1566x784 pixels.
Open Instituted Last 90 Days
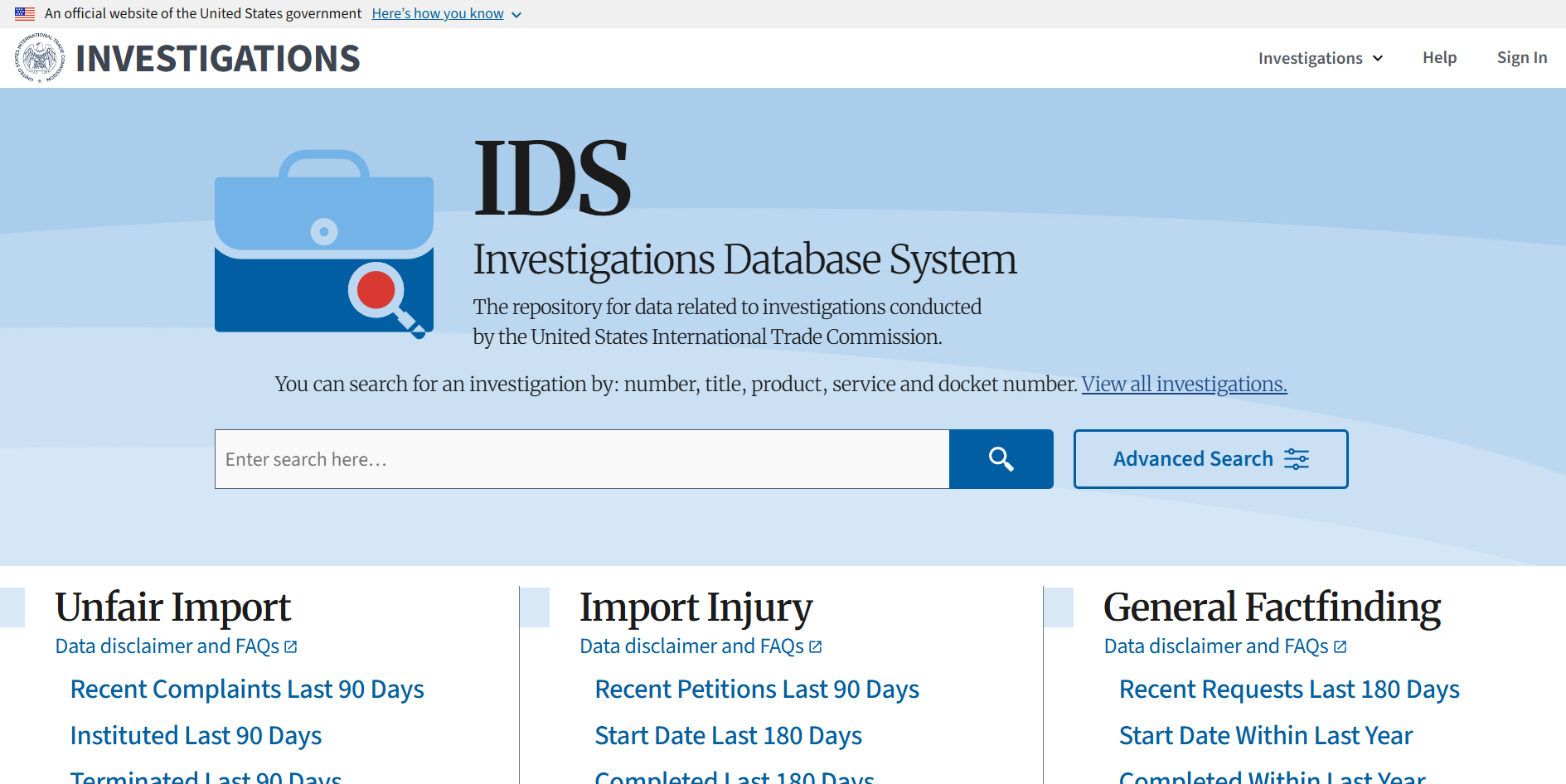(196, 736)
